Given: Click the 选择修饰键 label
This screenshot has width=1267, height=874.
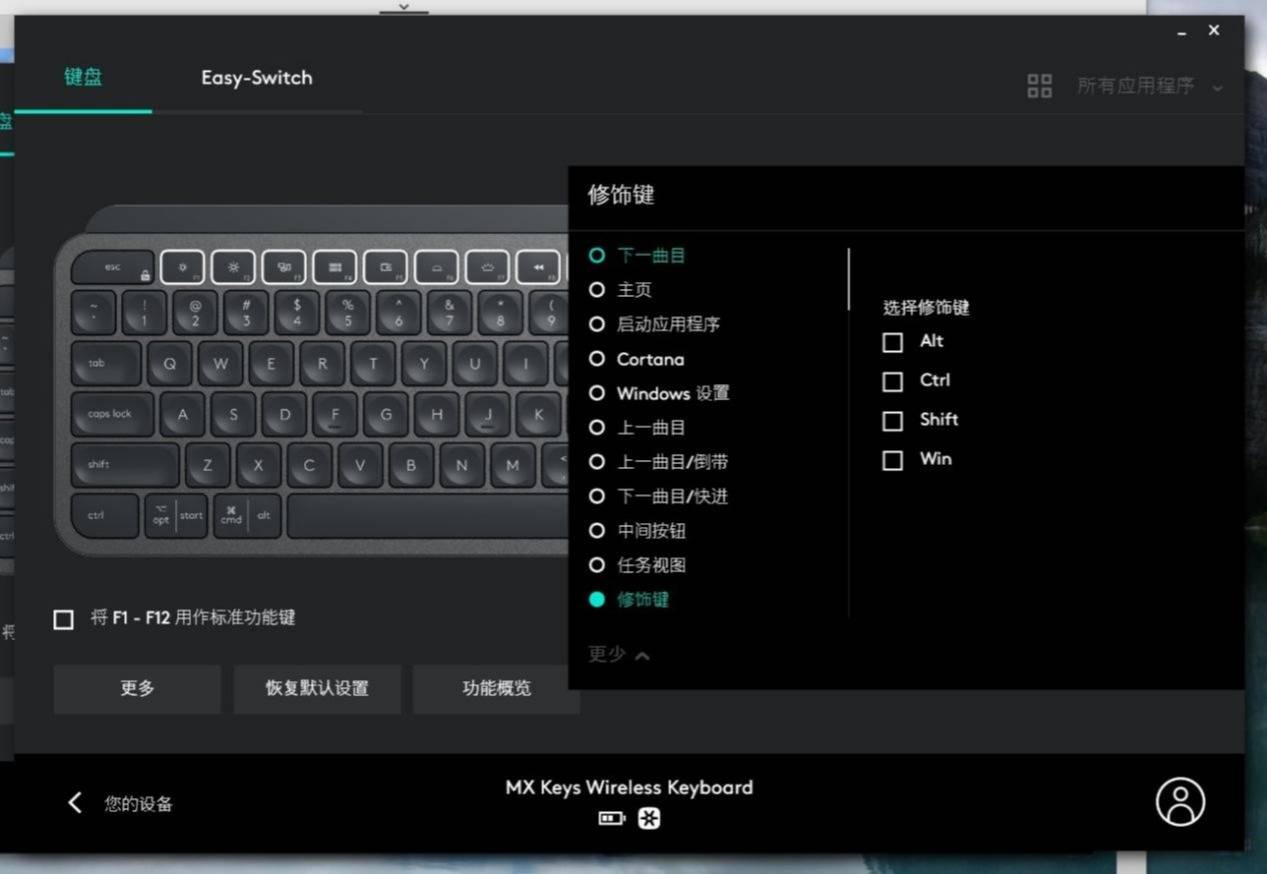Looking at the screenshot, I should click(x=926, y=307).
